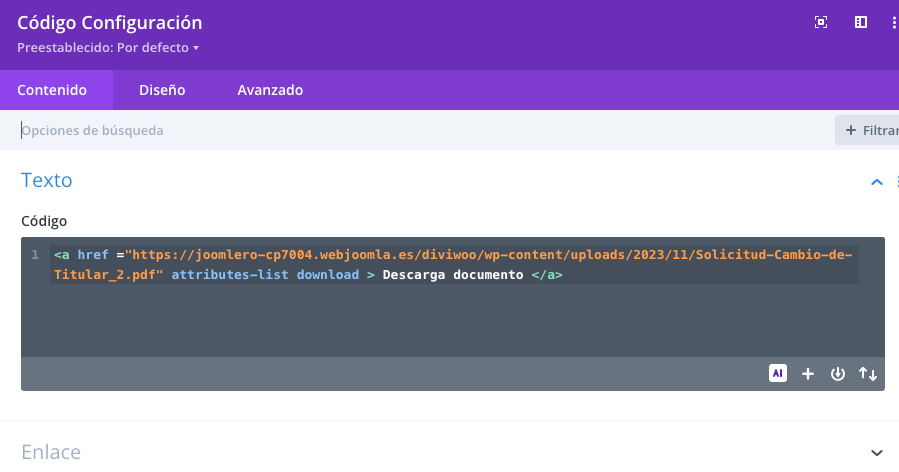899x472 pixels.
Task: Snap the modal to sidebar layout icon
Action: 861,22
